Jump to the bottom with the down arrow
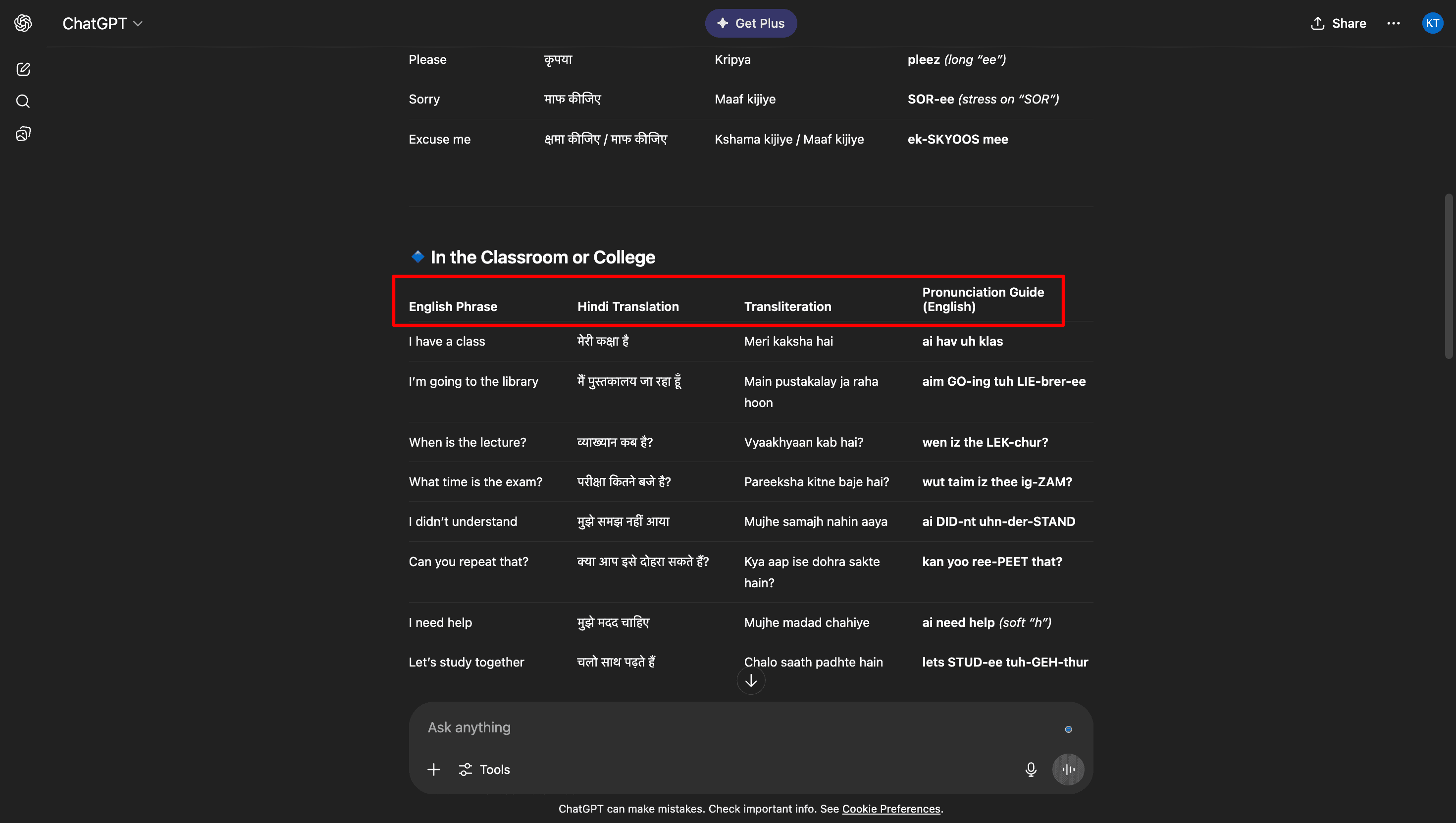 click(751, 680)
